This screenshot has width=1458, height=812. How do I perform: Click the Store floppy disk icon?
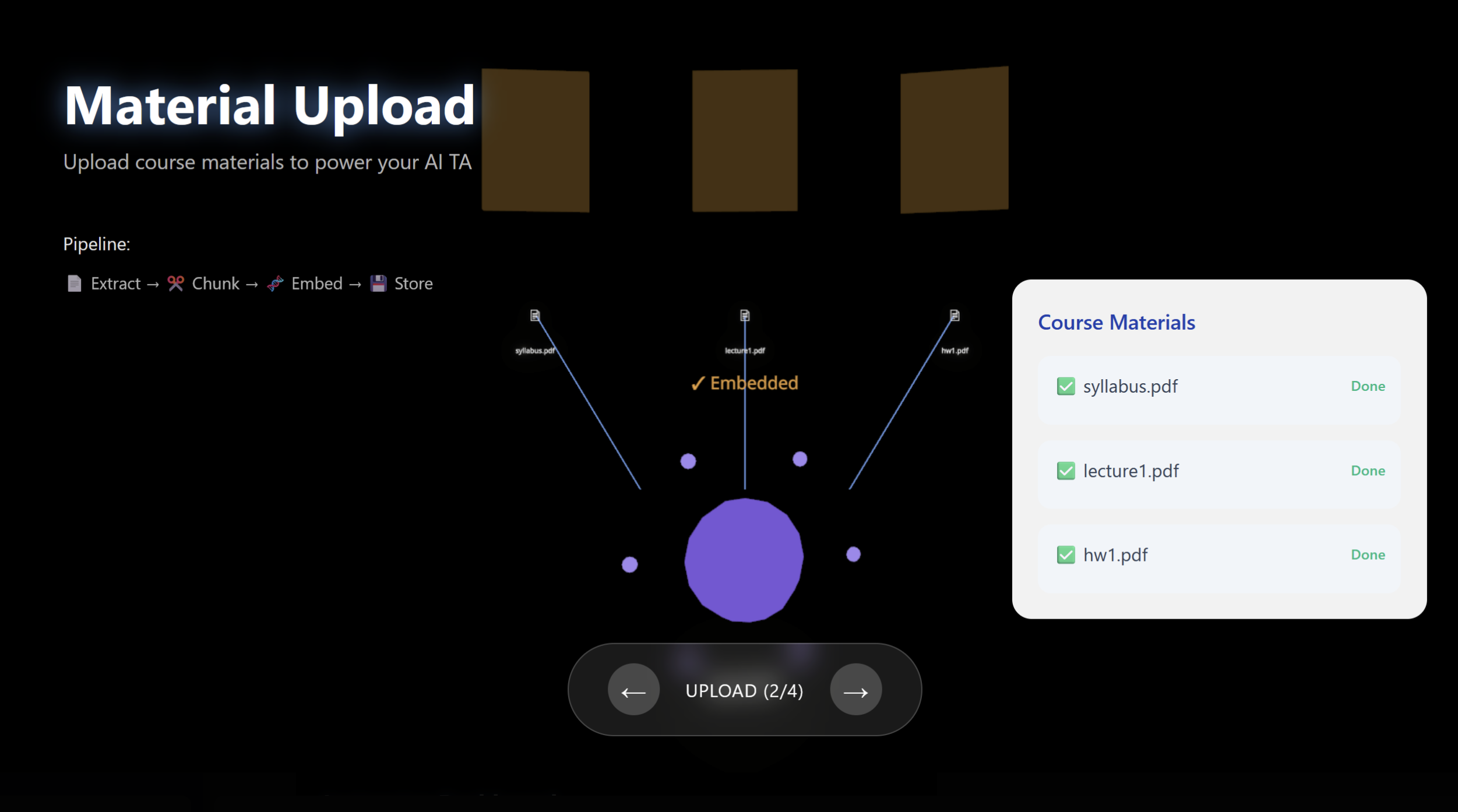pyautogui.click(x=379, y=284)
